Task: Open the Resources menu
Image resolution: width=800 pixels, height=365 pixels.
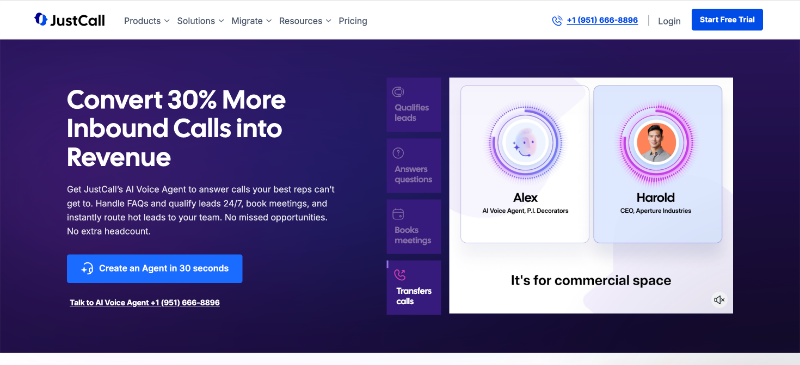Action: (305, 21)
